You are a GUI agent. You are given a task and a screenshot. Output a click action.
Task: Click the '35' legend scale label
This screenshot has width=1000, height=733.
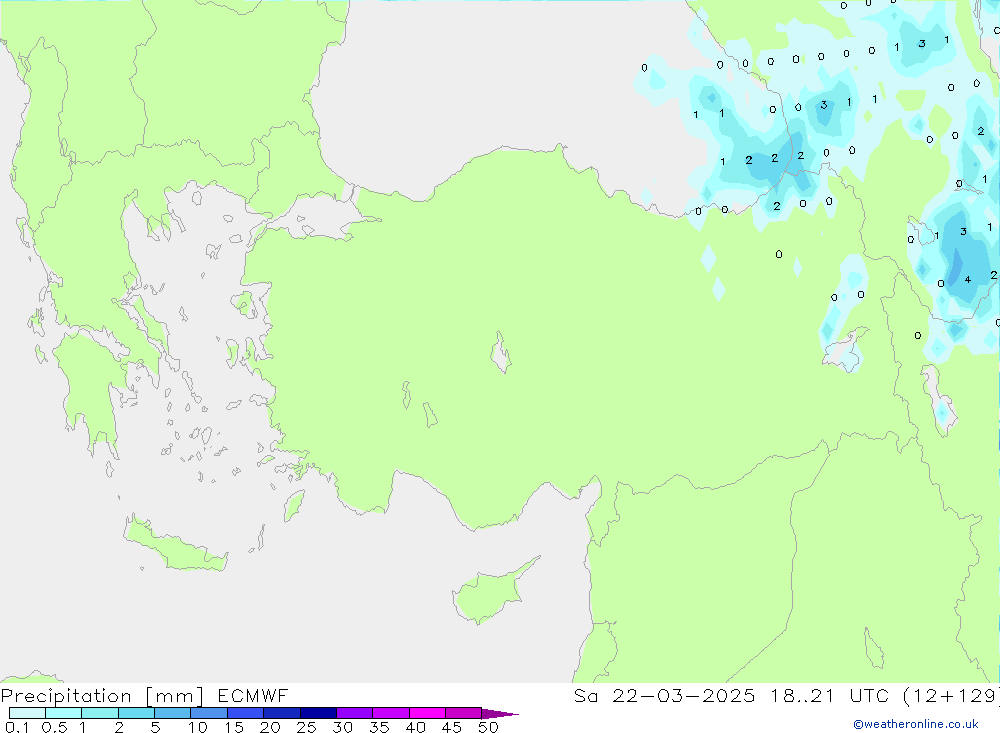(379, 727)
